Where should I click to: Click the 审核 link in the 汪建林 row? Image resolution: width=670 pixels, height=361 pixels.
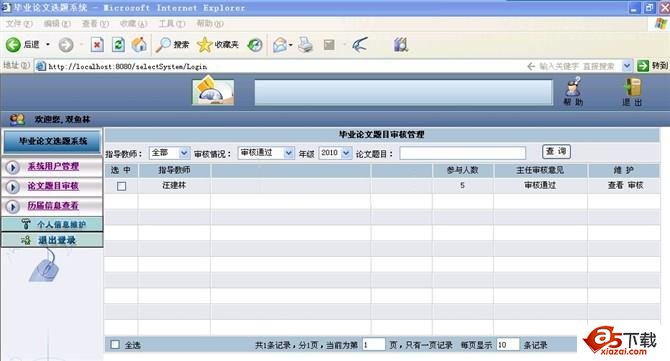635,185
